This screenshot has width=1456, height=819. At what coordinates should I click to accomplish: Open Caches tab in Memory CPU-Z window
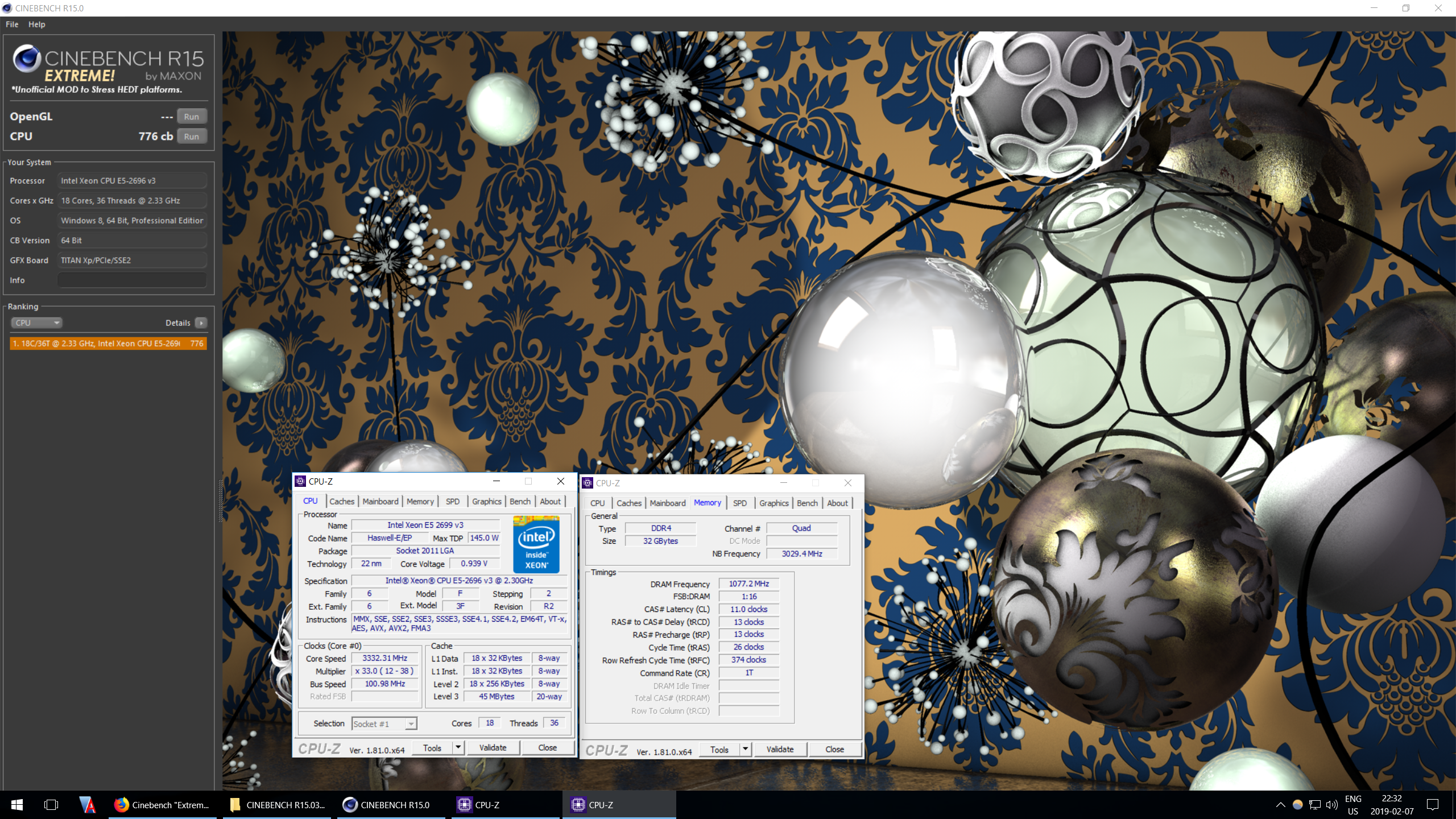(629, 503)
